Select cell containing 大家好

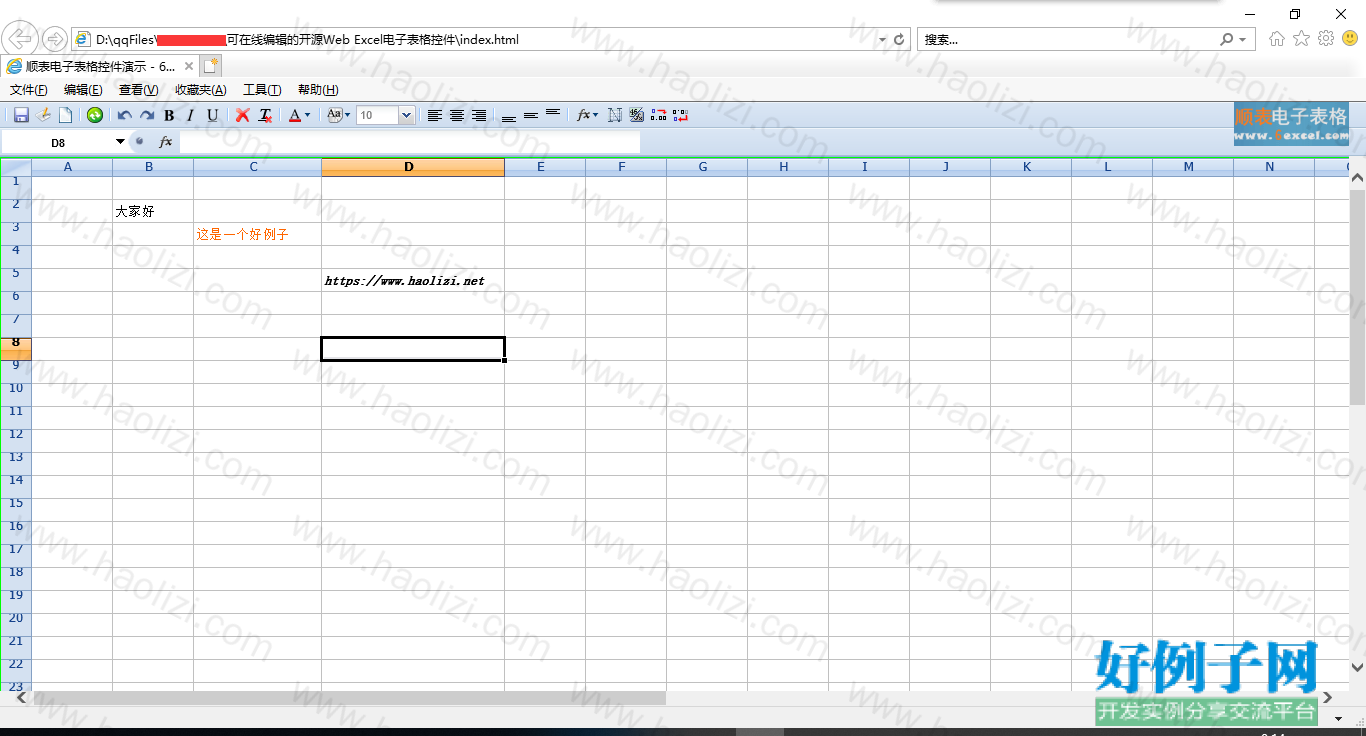tap(153, 211)
